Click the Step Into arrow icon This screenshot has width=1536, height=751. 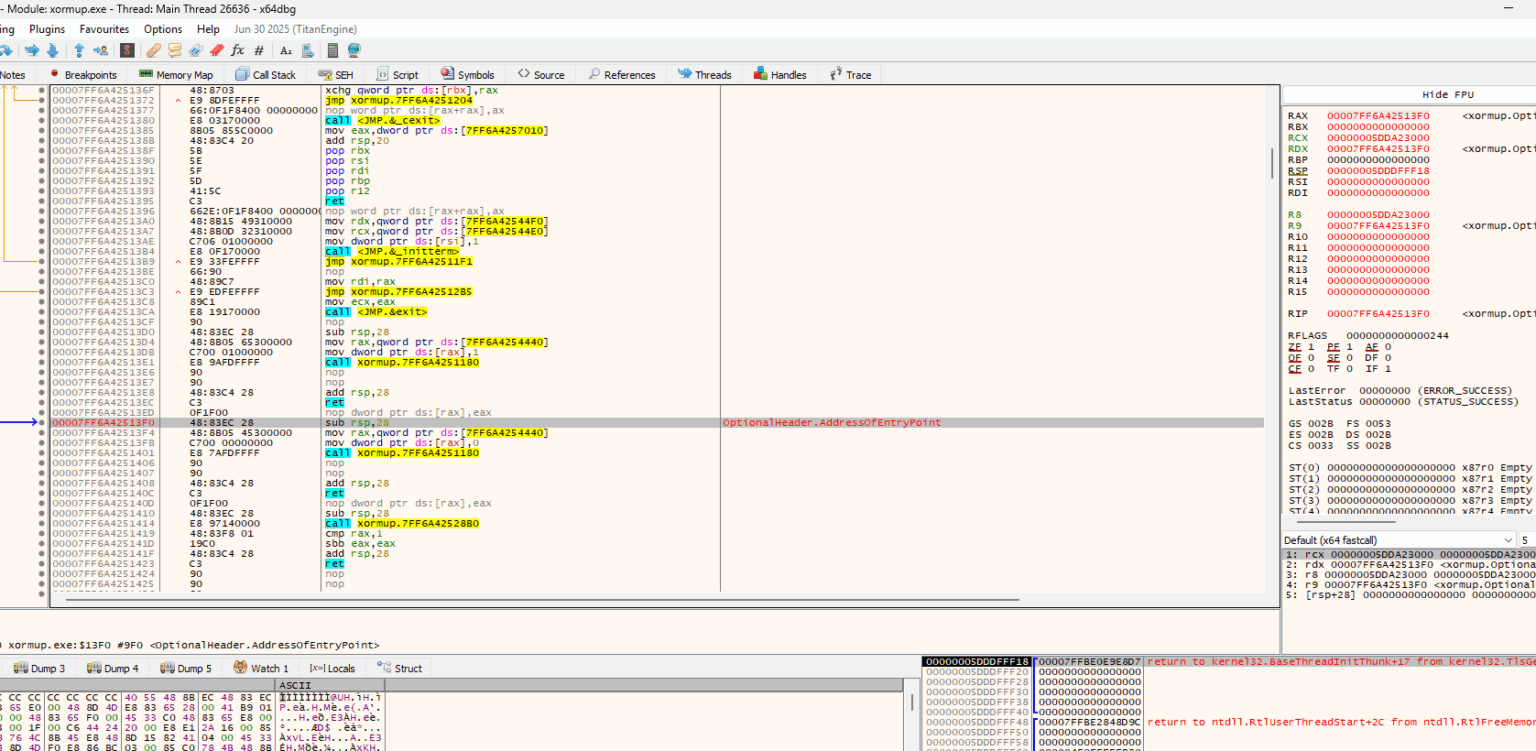tap(31, 50)
